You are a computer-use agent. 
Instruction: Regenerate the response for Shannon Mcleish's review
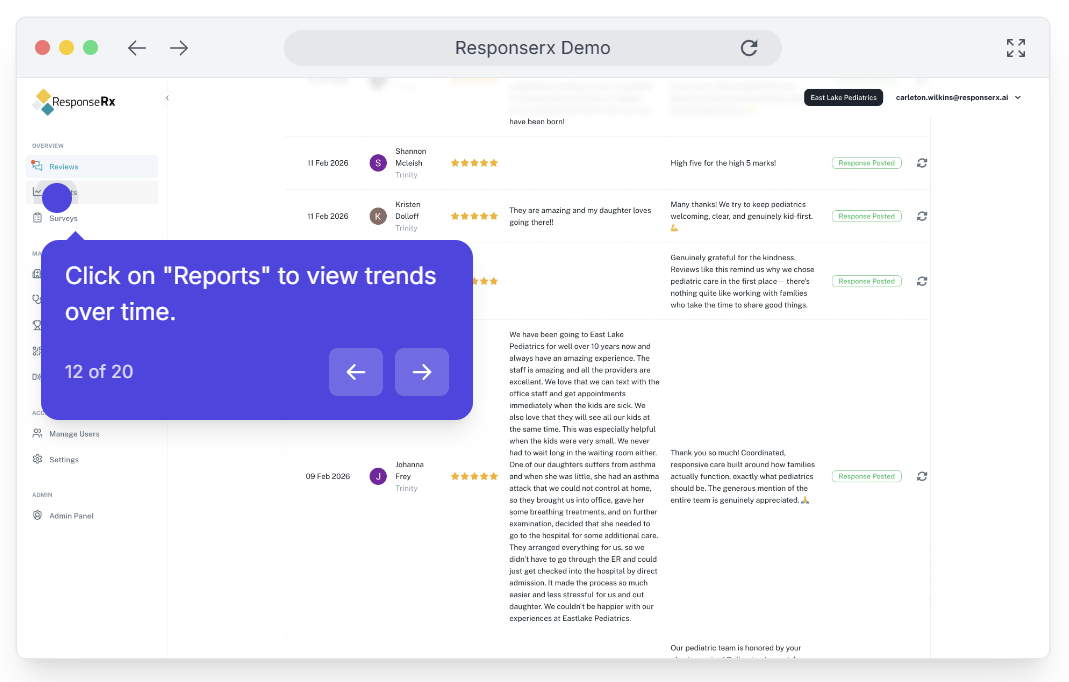(922, 163)
